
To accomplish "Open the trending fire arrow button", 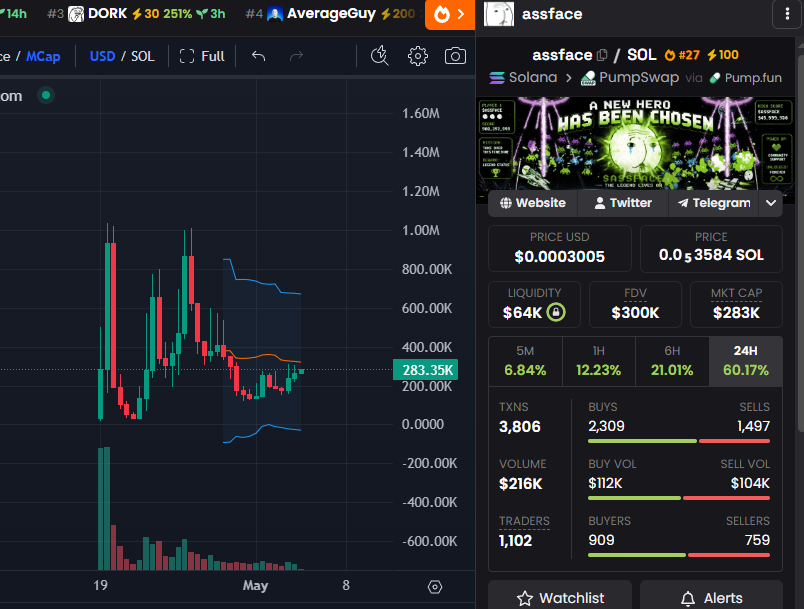I will pyautogui.click(x=450, y=14).
